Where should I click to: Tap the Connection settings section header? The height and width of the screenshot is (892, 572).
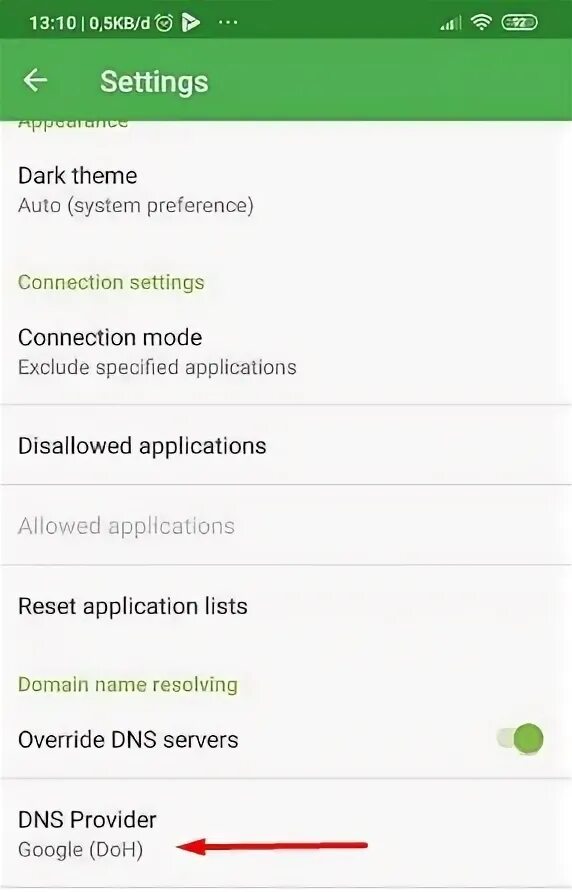point(111,282)
